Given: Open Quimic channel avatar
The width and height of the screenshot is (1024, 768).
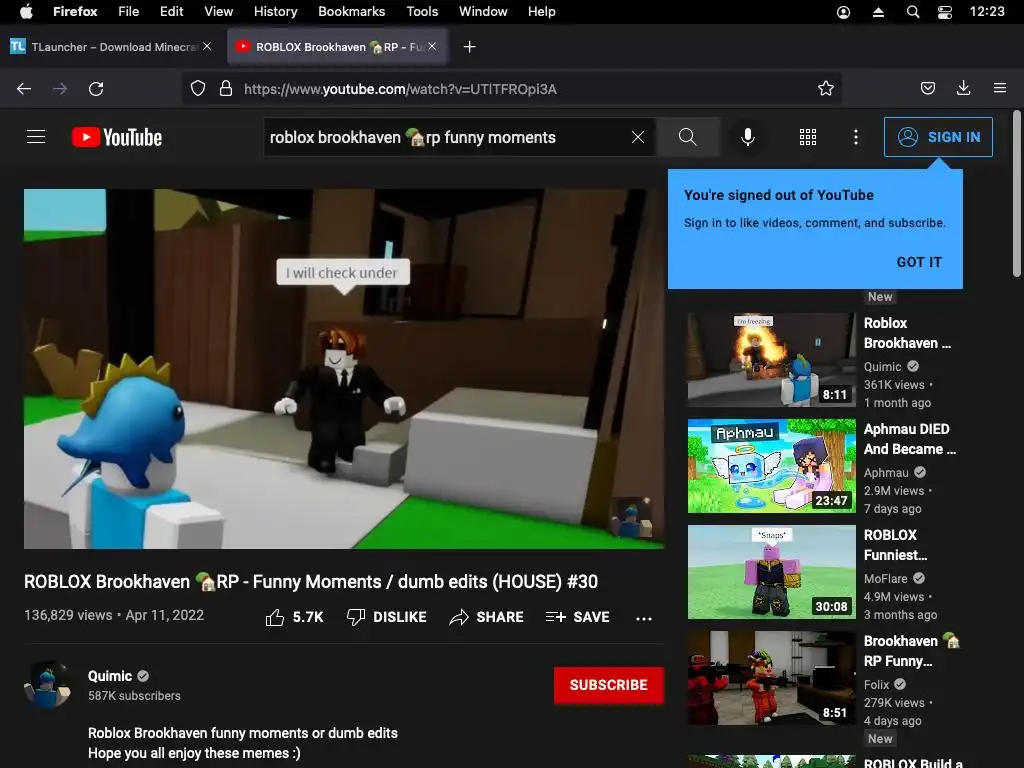Looking at the screenshot, I should tap(48, 684).
